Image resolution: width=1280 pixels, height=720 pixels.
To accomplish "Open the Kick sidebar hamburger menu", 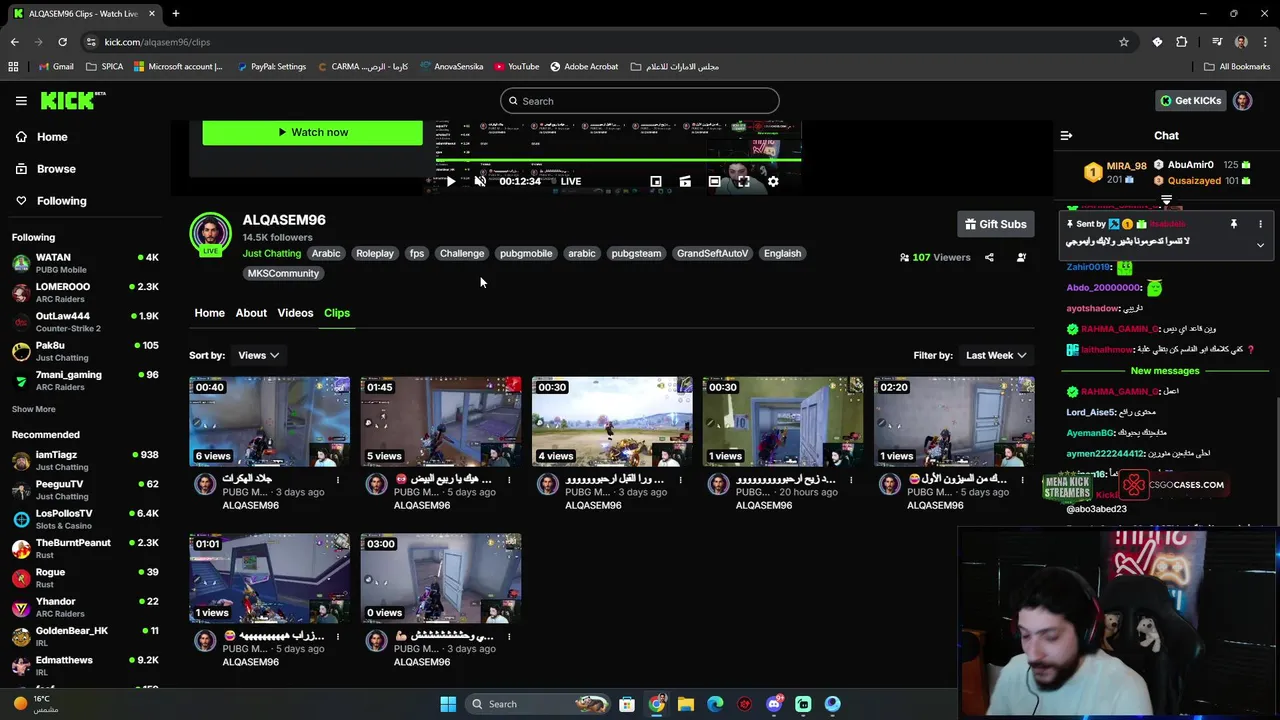I will [x=21, y=101].
